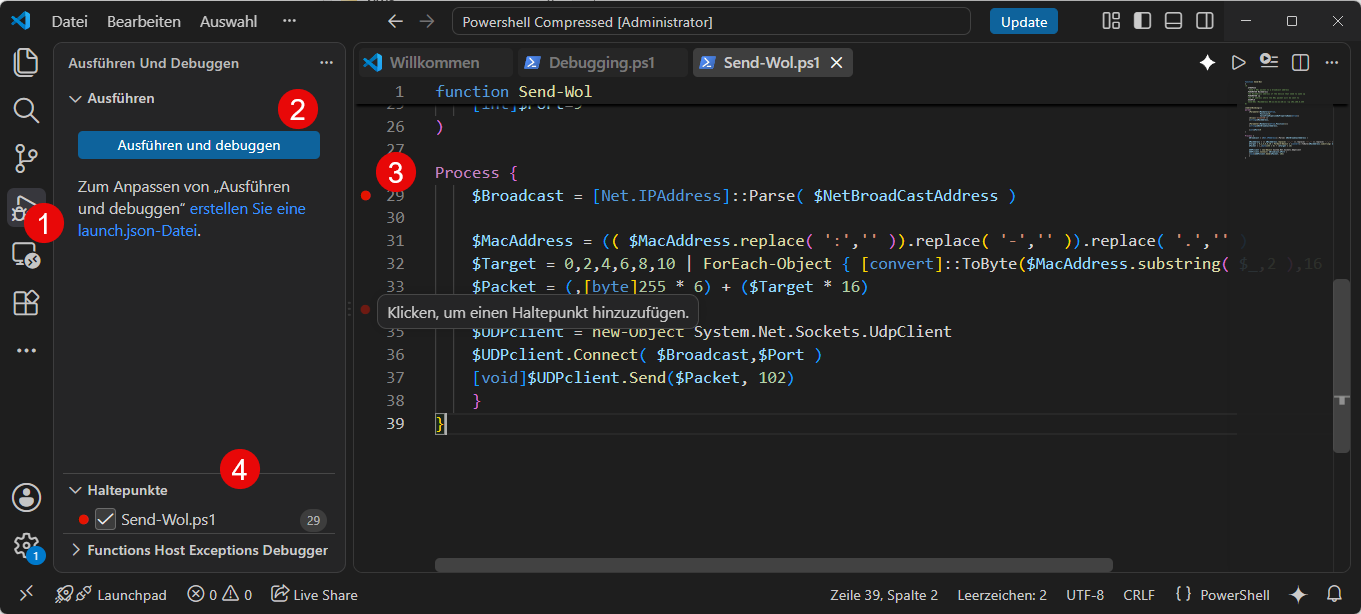Customize layout icon in title bar
Screen dimensions: 1361x614
click(1111, 21)
